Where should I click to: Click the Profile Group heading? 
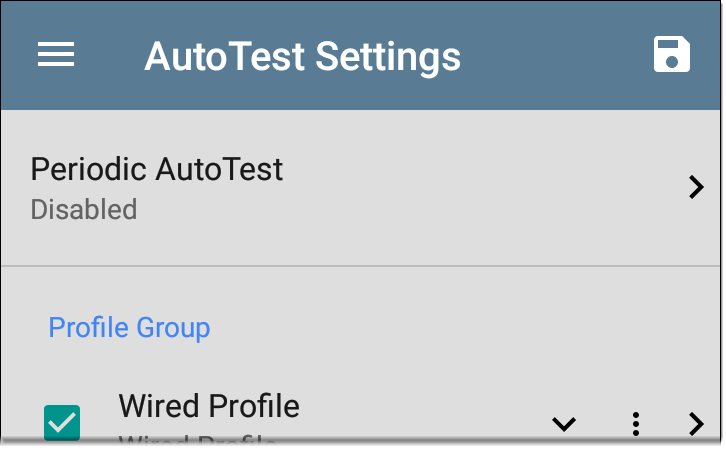129,327
